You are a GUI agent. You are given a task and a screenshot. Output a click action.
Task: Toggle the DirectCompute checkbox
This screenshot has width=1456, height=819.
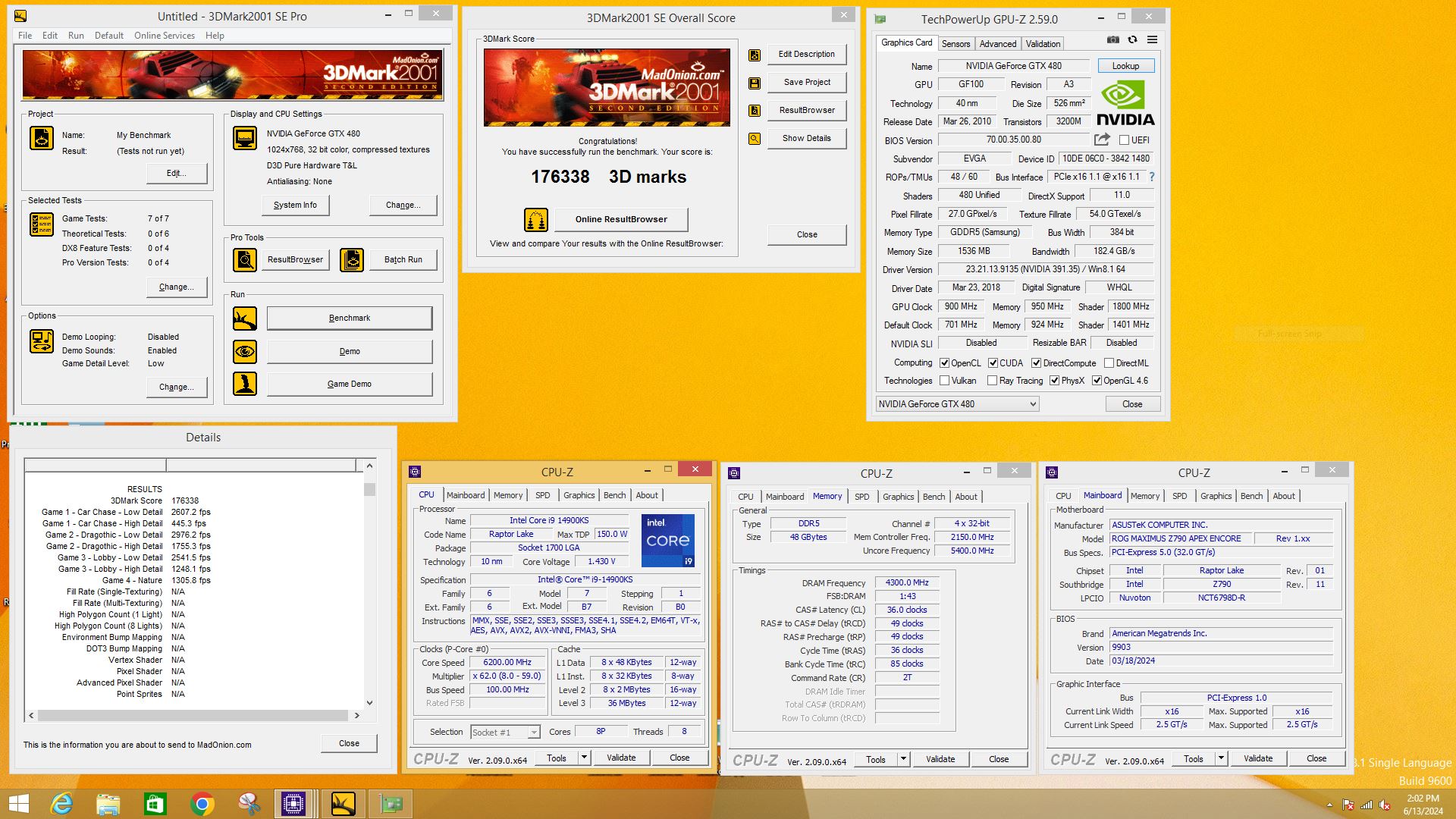coord(1036,363)
